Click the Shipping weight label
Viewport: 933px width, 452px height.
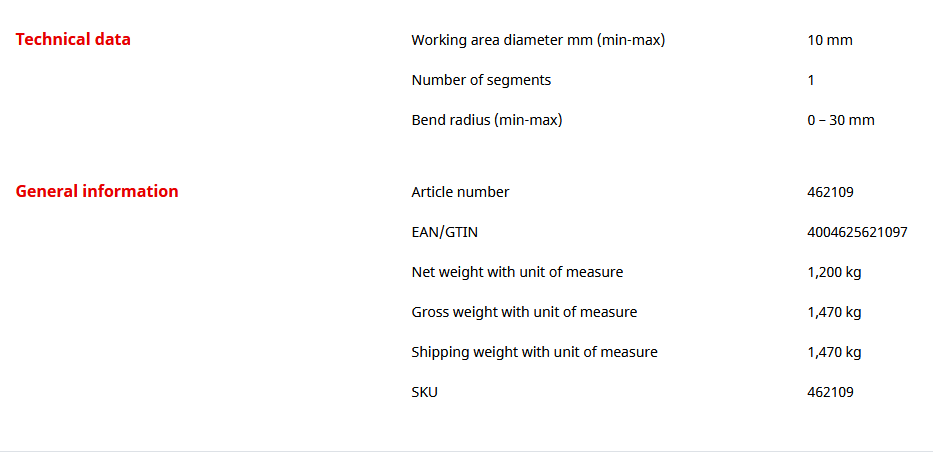534,352
